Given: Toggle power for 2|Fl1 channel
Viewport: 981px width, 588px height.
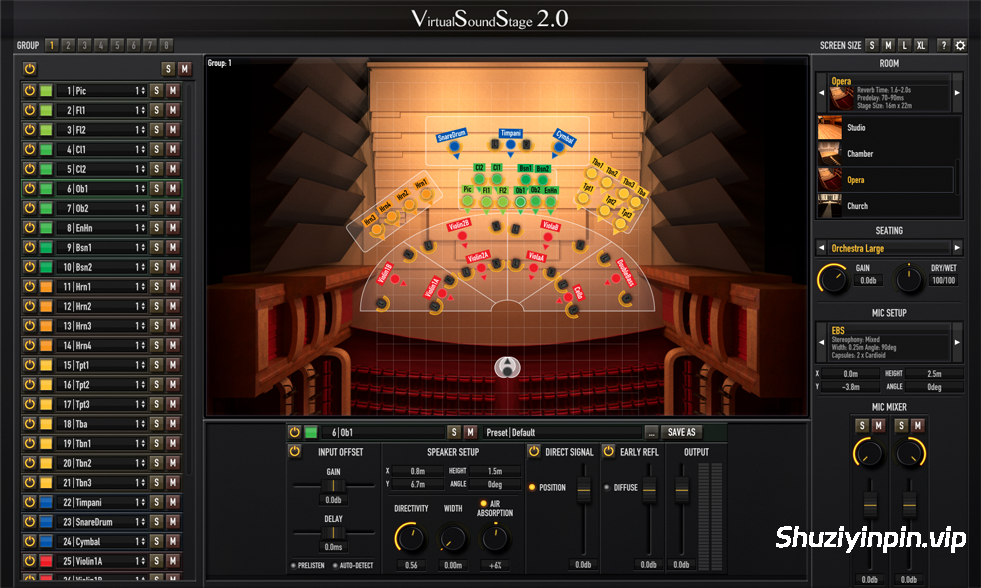Looking at the screenshot, I should tap(29, 110).
